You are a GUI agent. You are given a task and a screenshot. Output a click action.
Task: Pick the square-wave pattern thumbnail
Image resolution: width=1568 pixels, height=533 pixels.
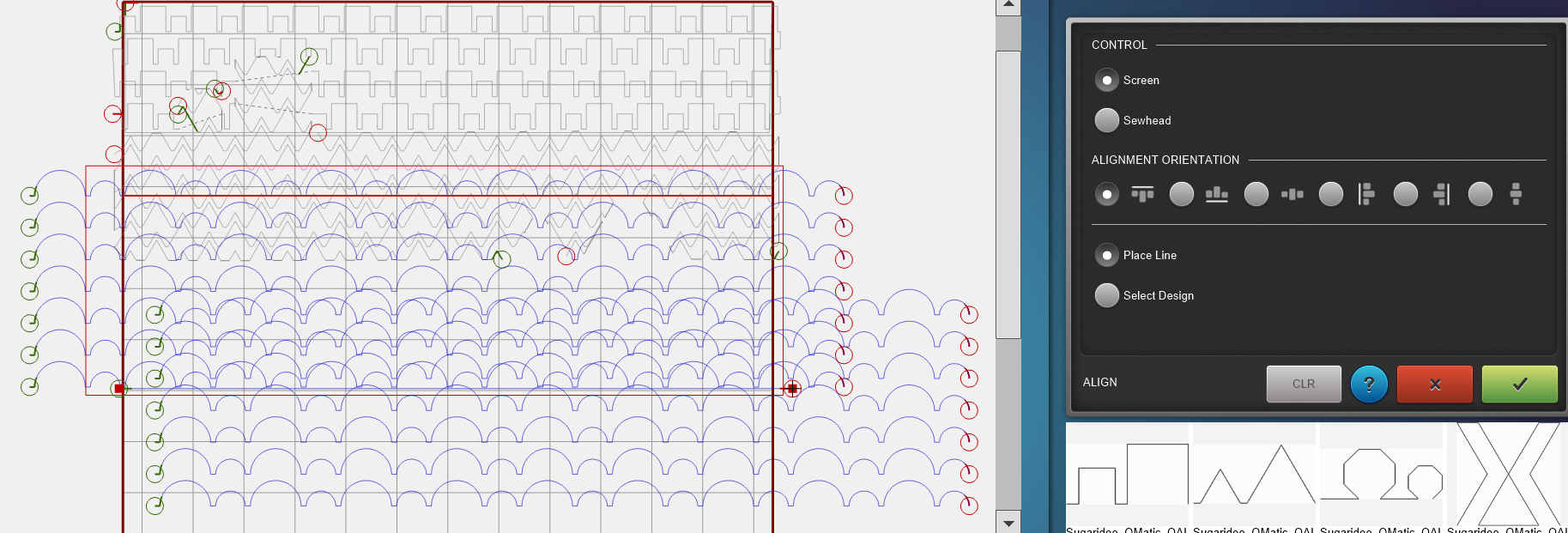tap(1127, 475)
